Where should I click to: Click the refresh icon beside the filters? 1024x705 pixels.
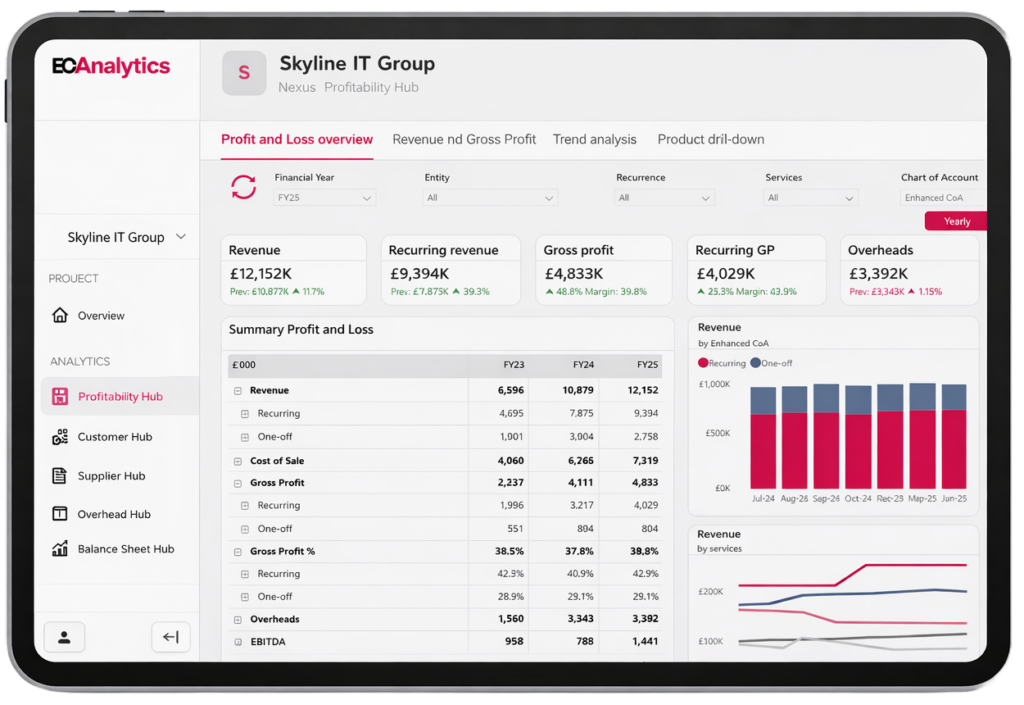coord(244,187)
